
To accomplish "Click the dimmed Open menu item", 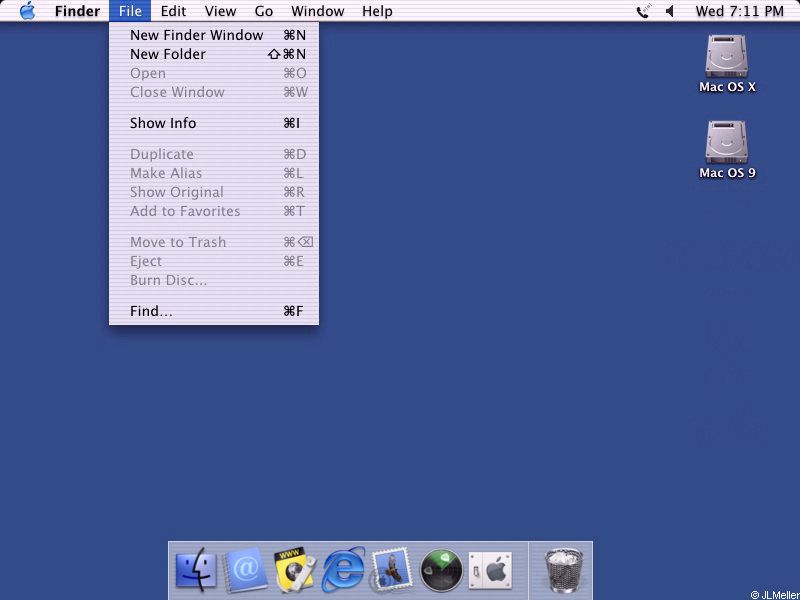I will tap(214, 73).
